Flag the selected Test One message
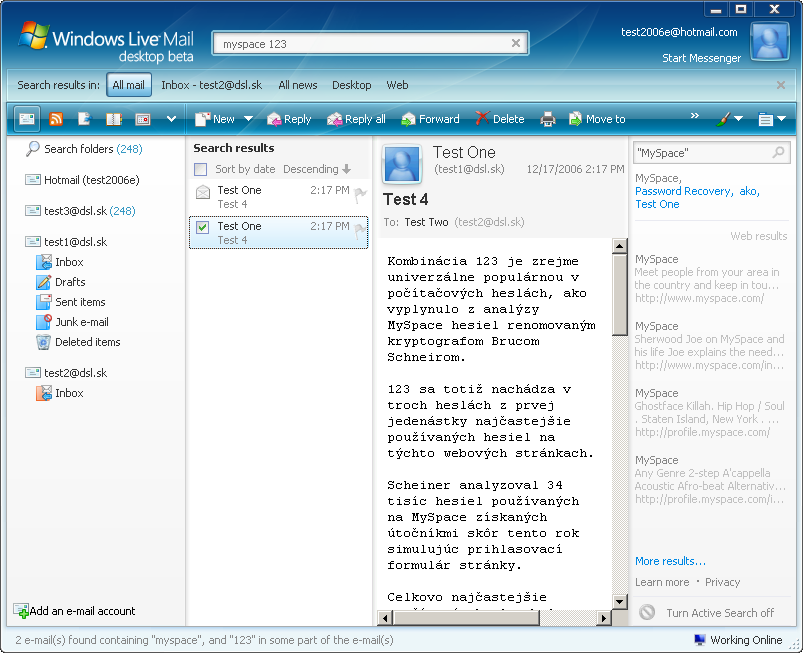The height and width of the screenshot is (653, 803). click(360, 230)
